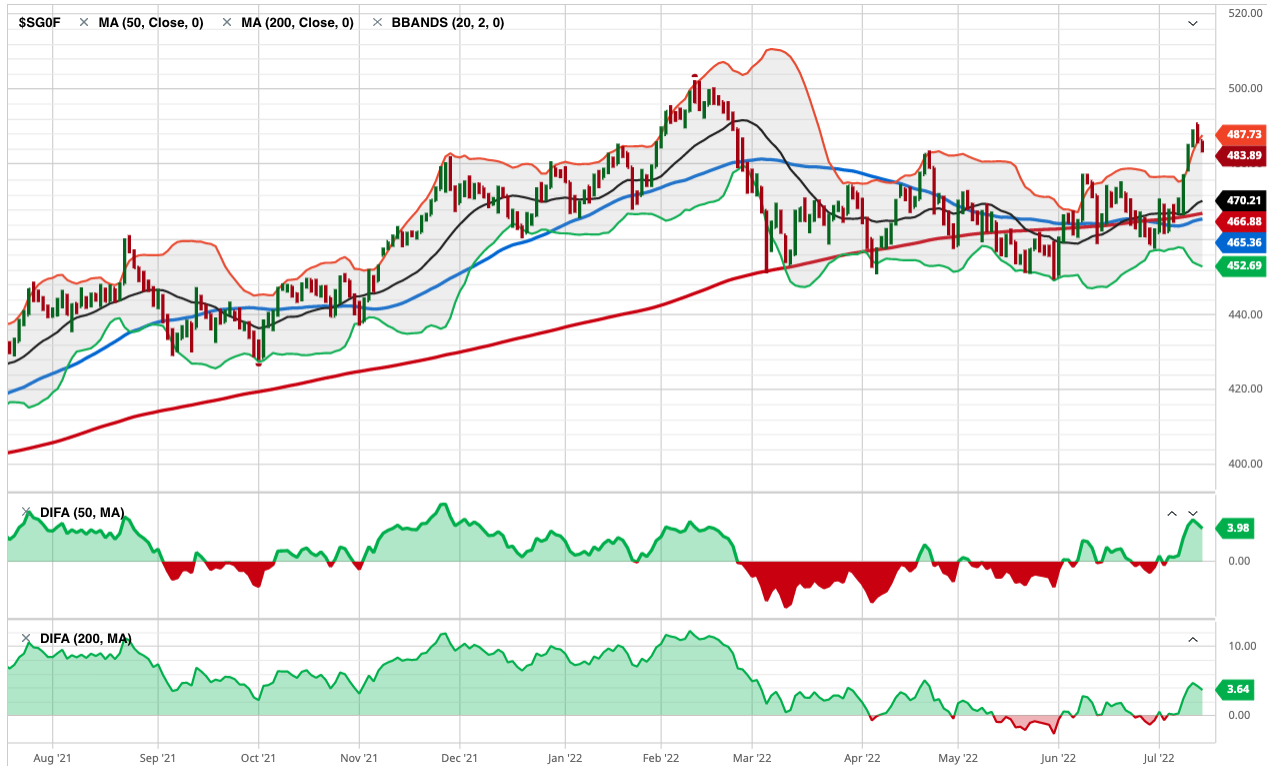Image resolution: width=1269 pixels, height=766 pixels.
Task: Close the DIFA (200, MA) indicator panel
Action: click(x=26, y=638)
